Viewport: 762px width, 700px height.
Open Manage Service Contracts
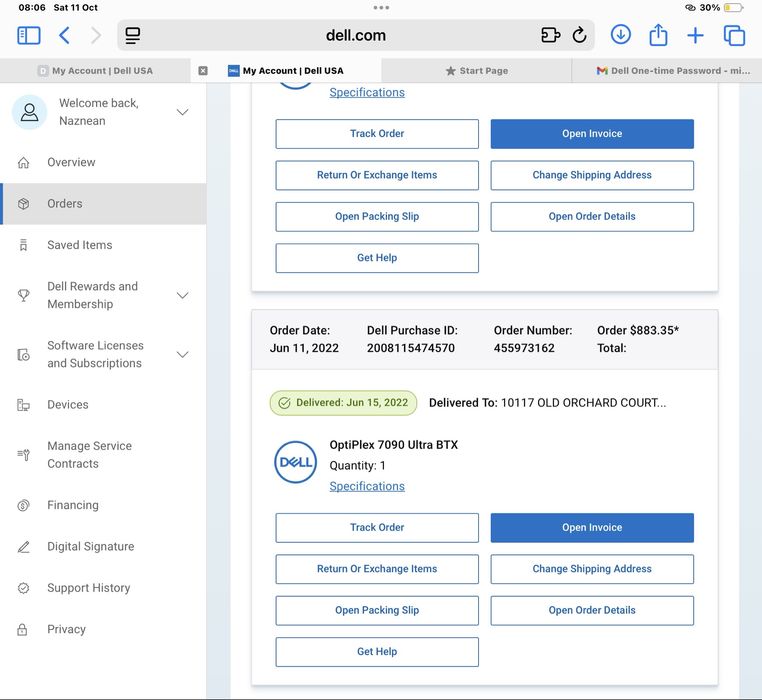(x=103, y=455)
